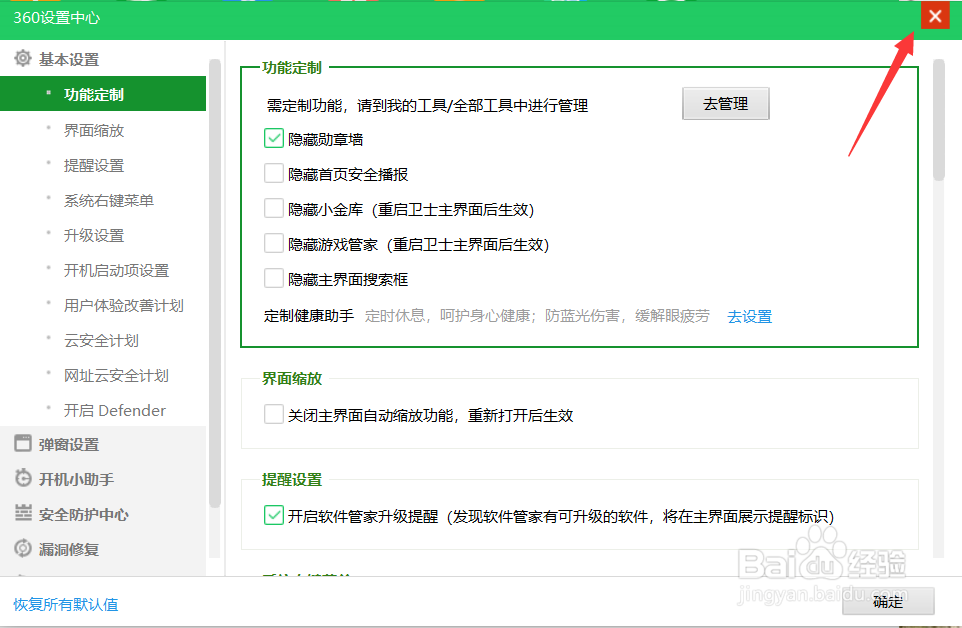The height and width of the screenshot is (628, 962).
Task: Close the 360设置中心 window
Action: [935, 16]
